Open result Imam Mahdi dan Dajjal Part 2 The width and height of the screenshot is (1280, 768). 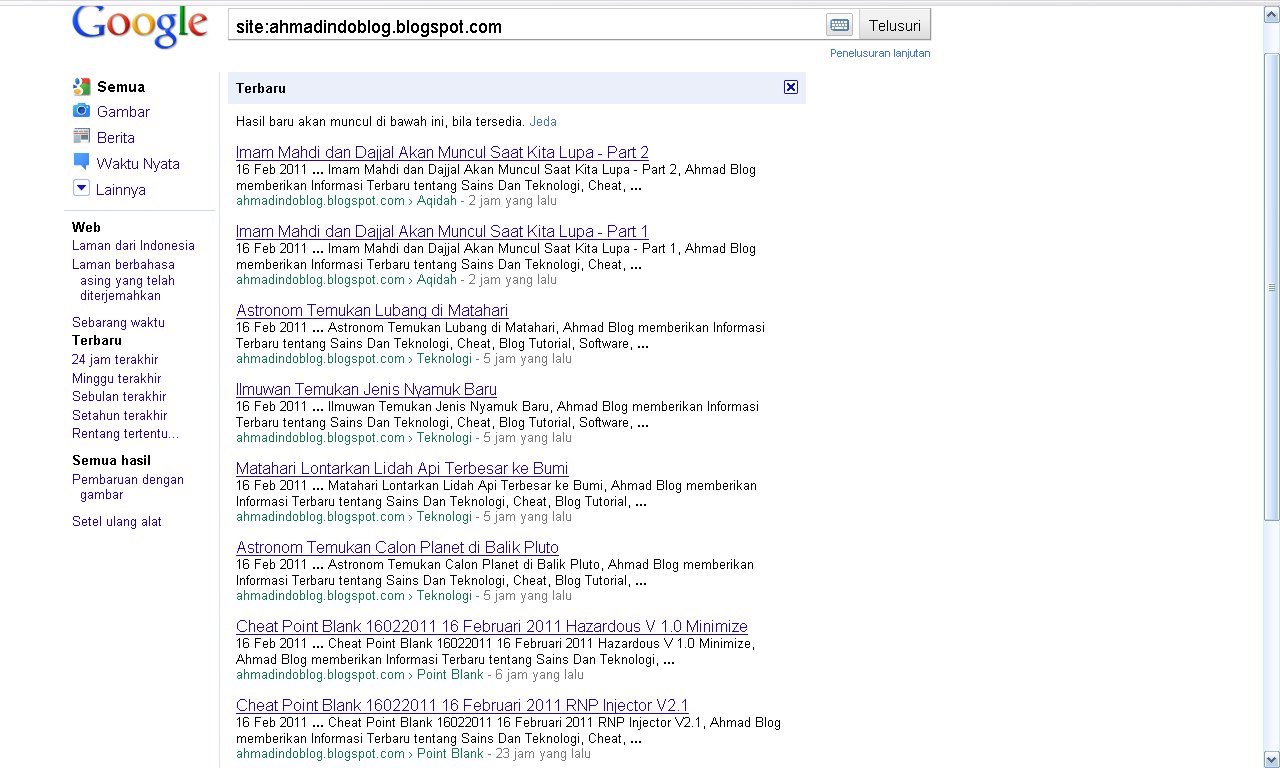(x=442, y=152)
